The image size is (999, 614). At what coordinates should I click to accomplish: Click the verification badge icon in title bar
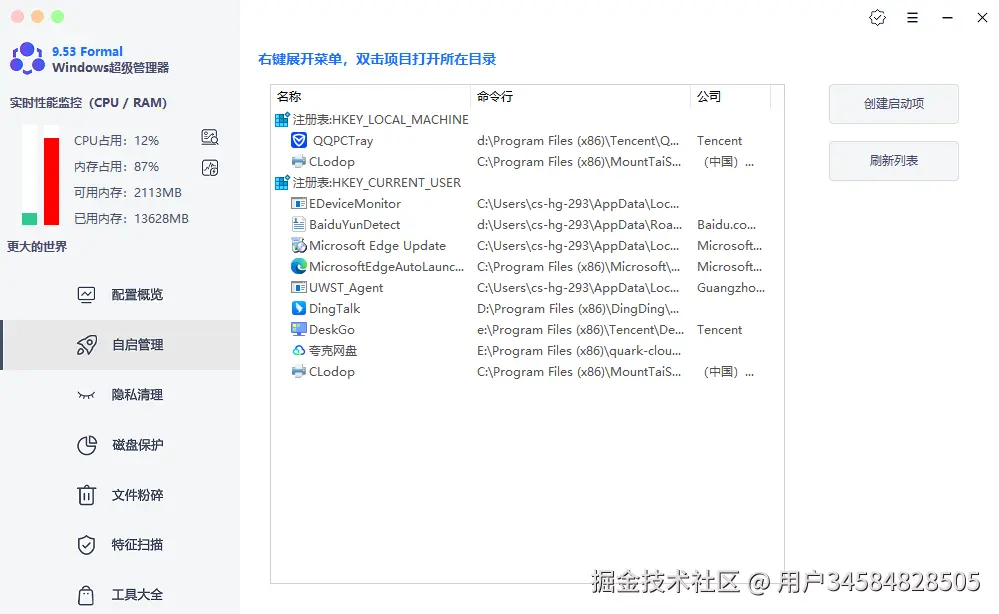click(877, 18)
